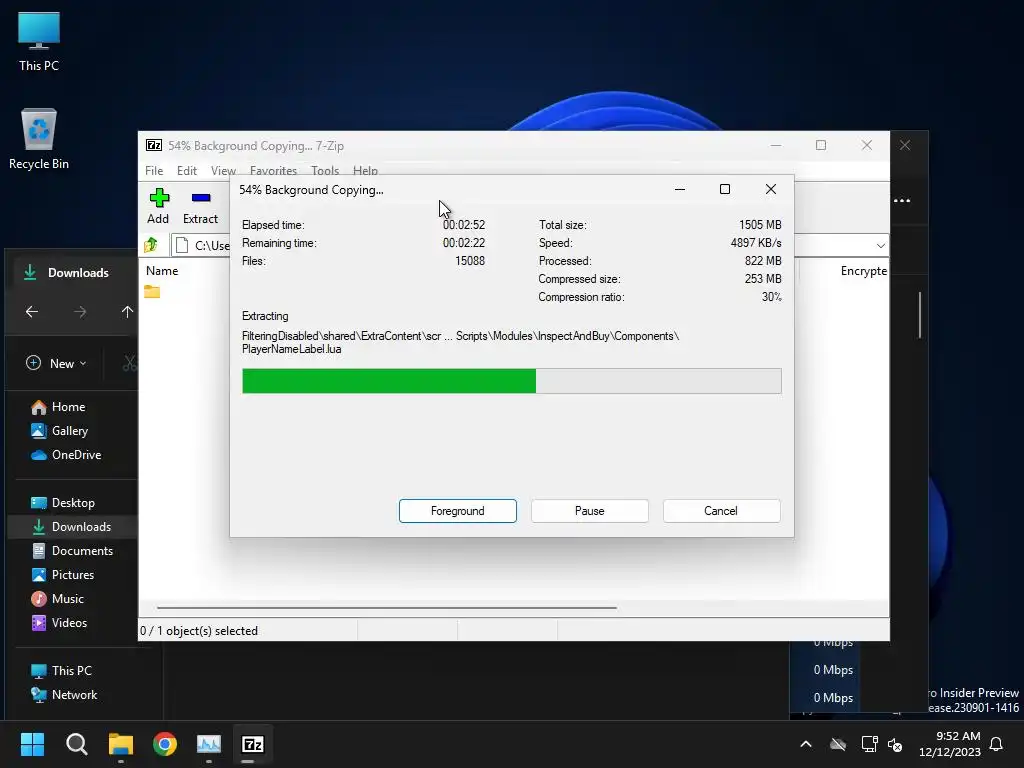
Task: Open the This PC desktop icon
Action: [39, 41]
